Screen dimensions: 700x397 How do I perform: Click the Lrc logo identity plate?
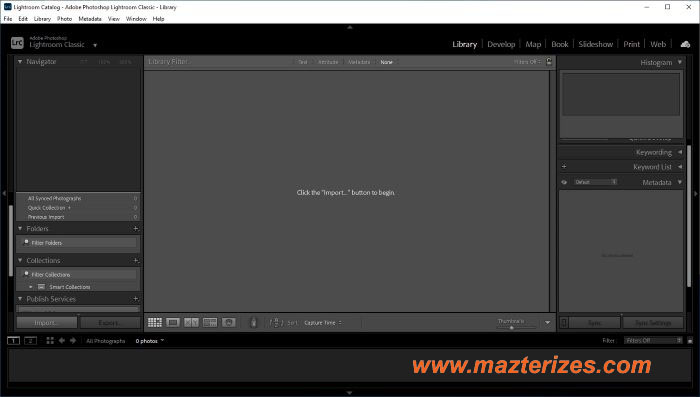pyautogui.click(x=17, y=43)
